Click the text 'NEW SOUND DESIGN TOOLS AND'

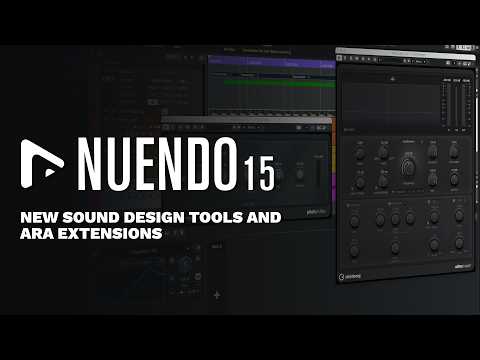pos(151,218)
